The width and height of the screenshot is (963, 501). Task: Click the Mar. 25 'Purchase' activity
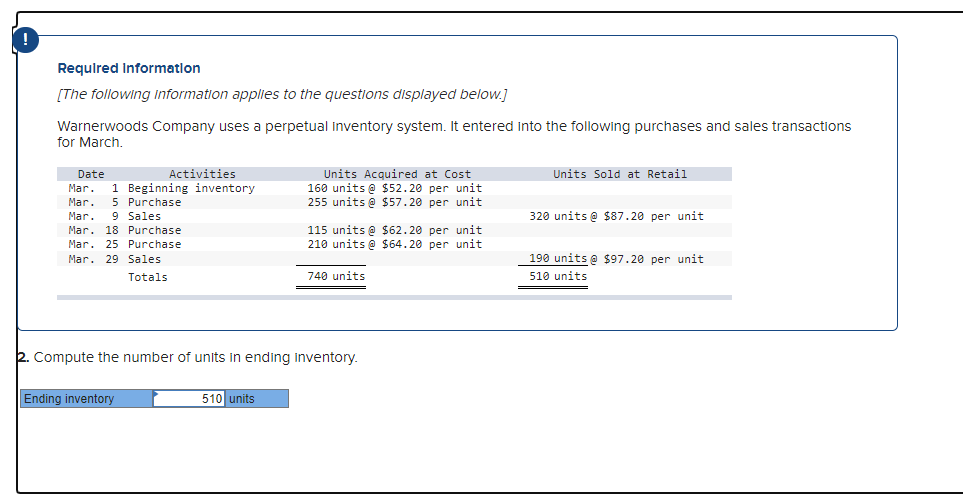[154, 244]
